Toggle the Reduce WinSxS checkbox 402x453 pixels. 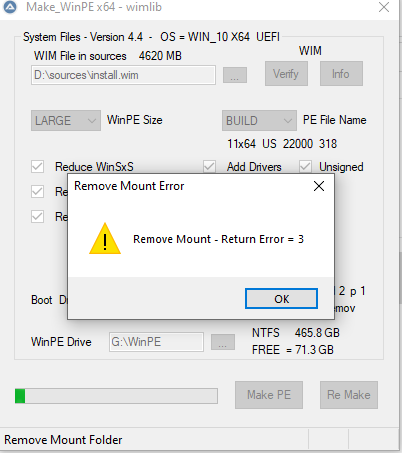pyautogui.click(x=37, y=166)
